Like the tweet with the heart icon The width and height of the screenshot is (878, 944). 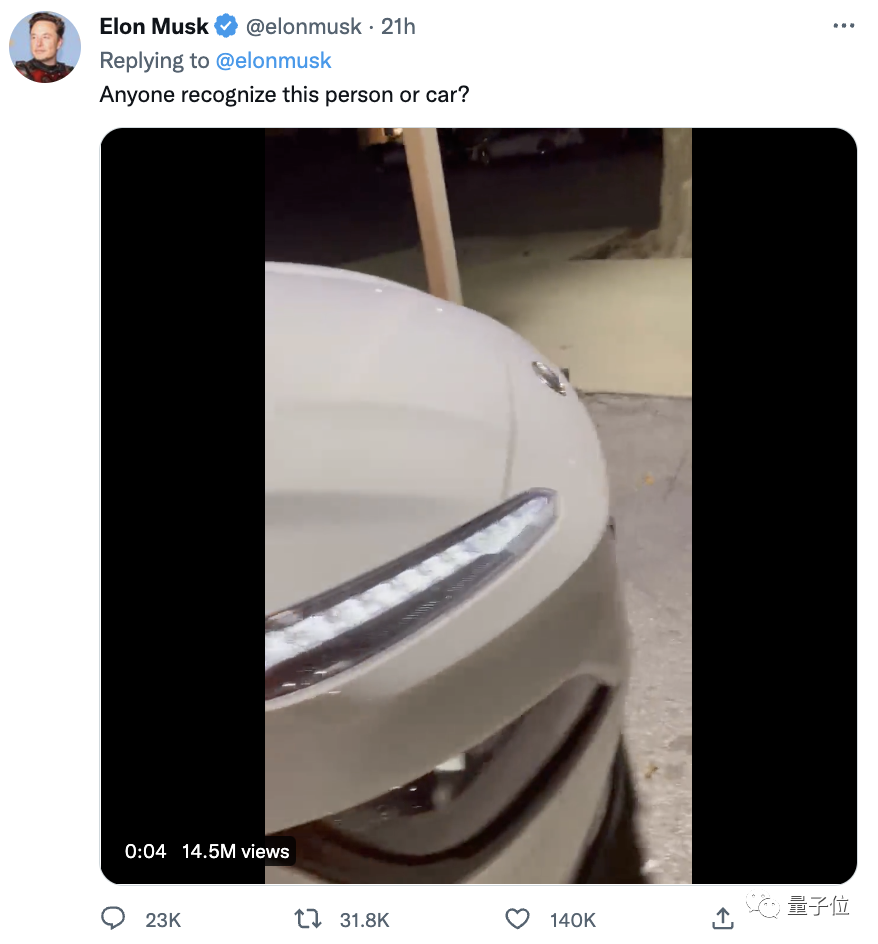517,919
